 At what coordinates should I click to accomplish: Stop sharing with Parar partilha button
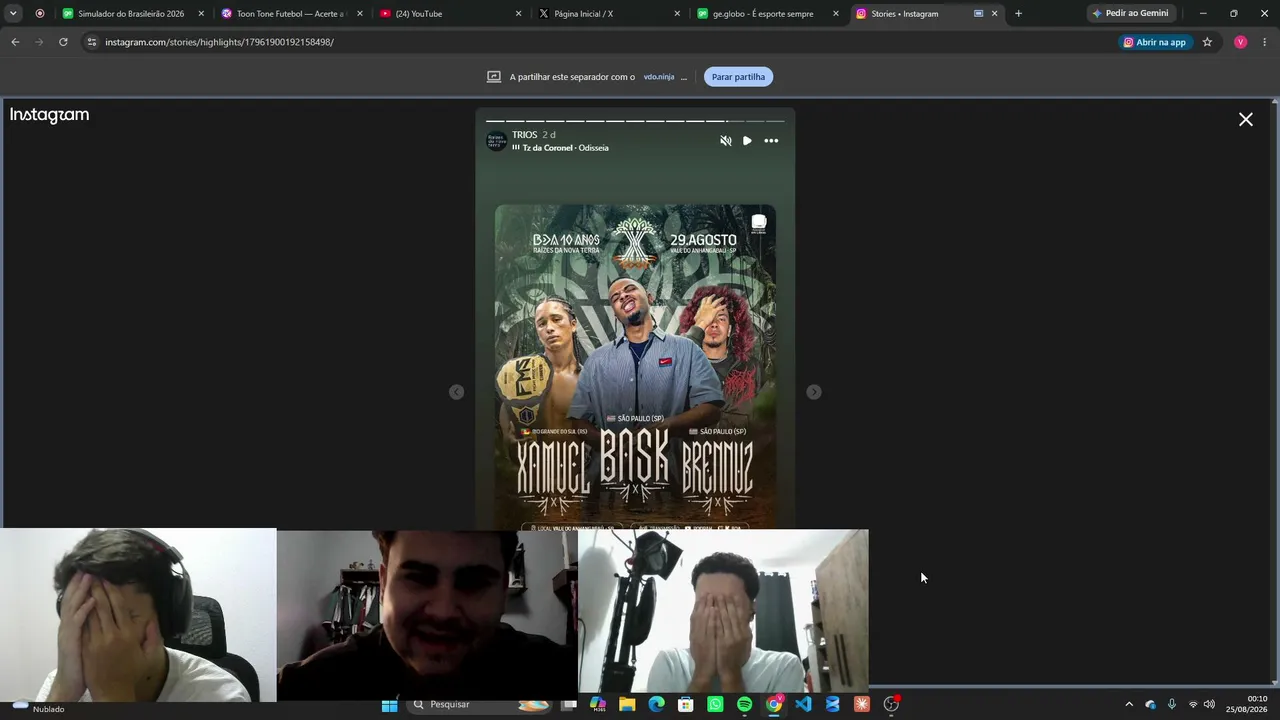tap(738, 77)
